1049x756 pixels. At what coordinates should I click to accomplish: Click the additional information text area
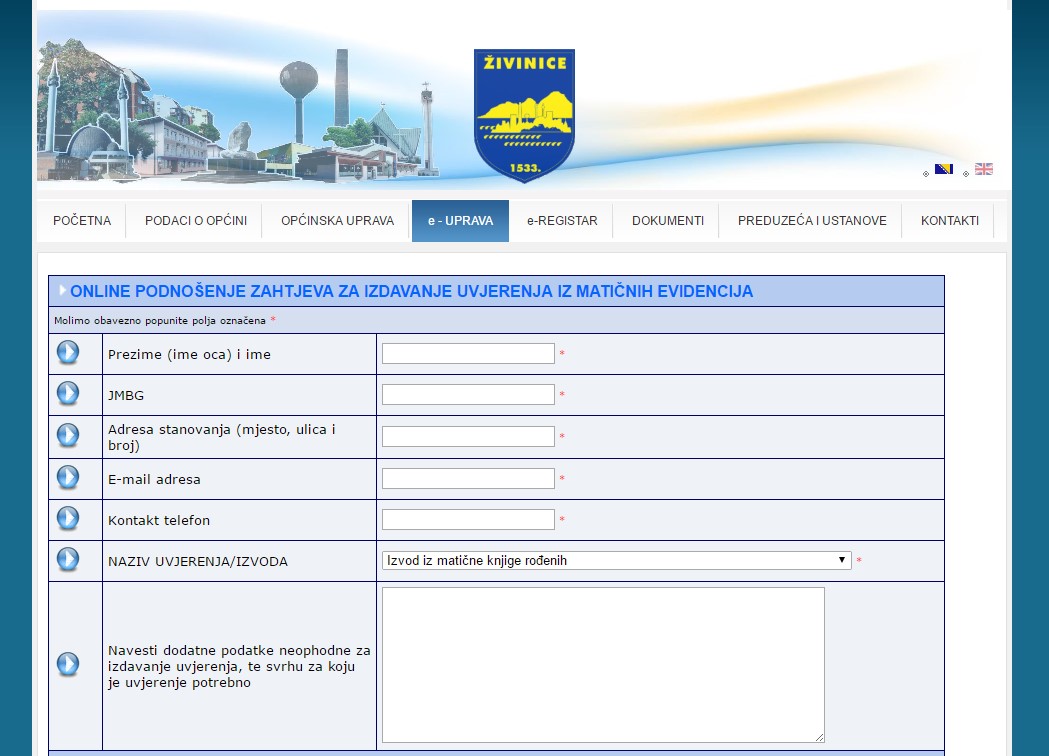[x=603, y=664]
